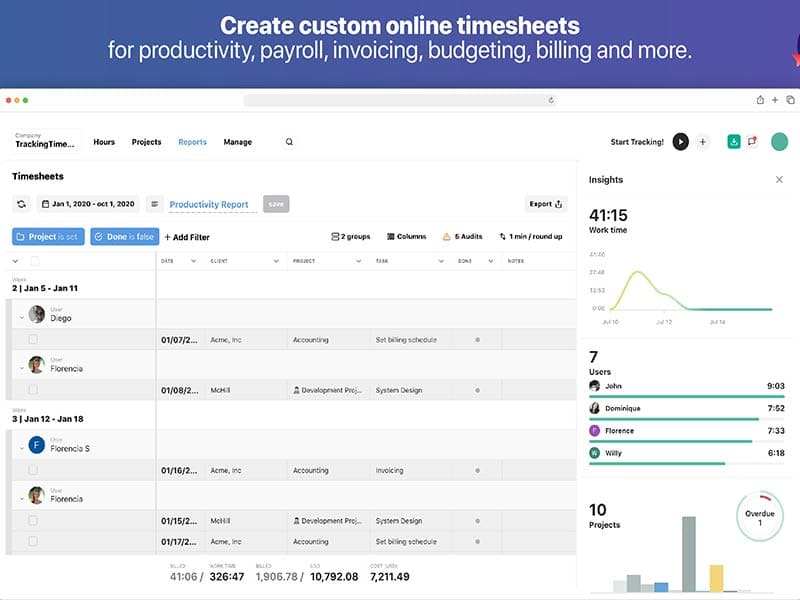Screen dimensions: 800x600
Task: Click the search magnifier icon
Action: [289, 142]
